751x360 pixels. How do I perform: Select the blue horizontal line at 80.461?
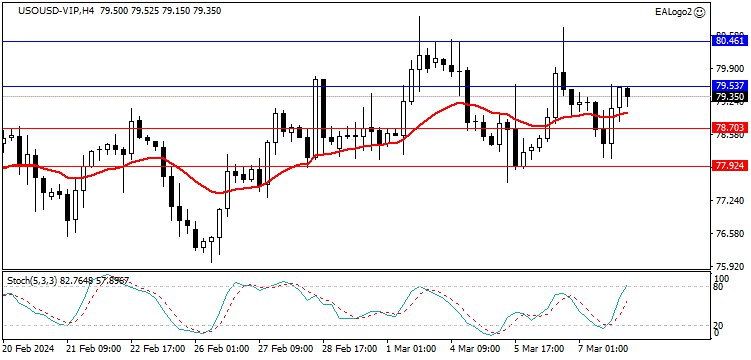[356, 42]
